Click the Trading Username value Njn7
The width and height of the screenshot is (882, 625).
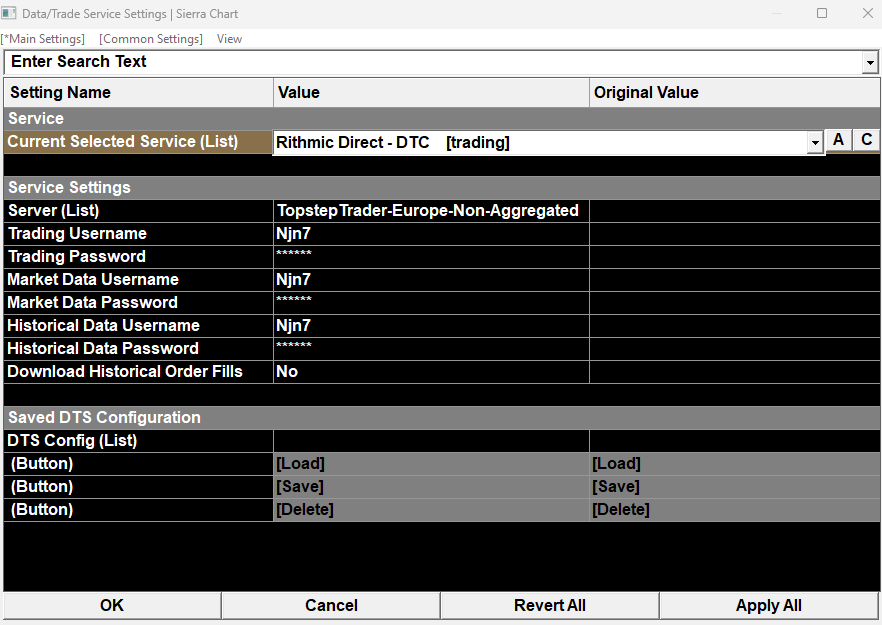click(431, 234)
